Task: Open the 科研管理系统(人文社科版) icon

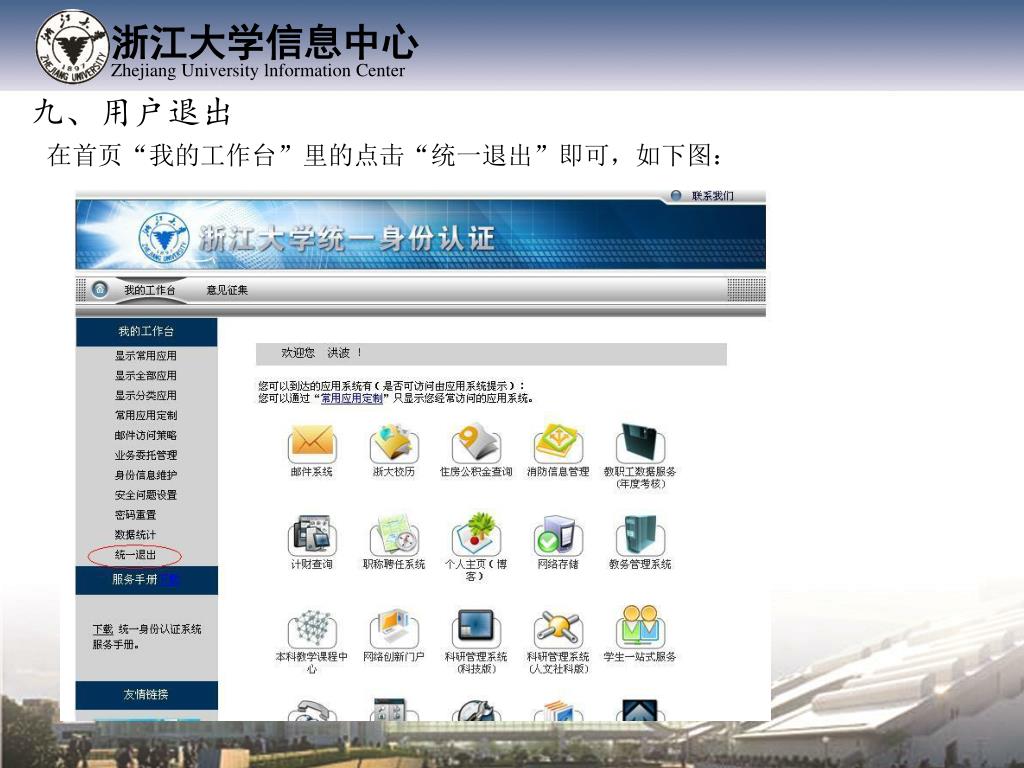Action: pos(558,628)
